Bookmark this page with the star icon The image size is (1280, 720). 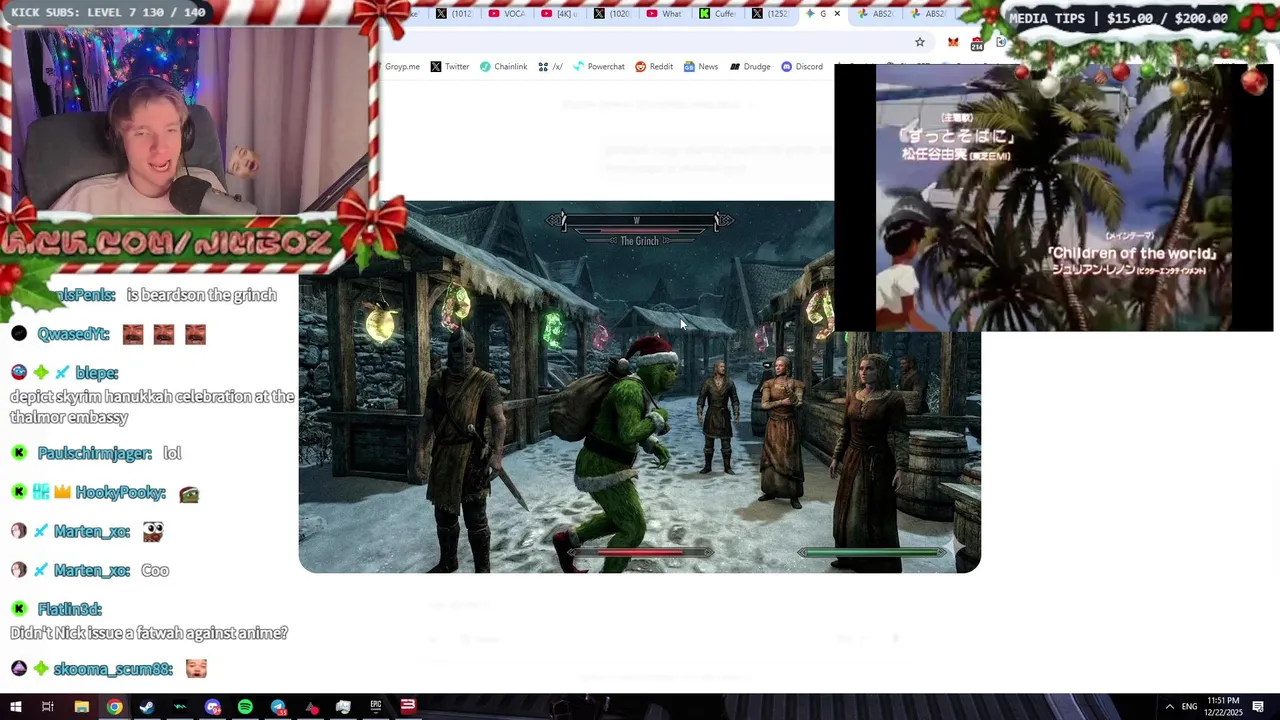[920, 42]
